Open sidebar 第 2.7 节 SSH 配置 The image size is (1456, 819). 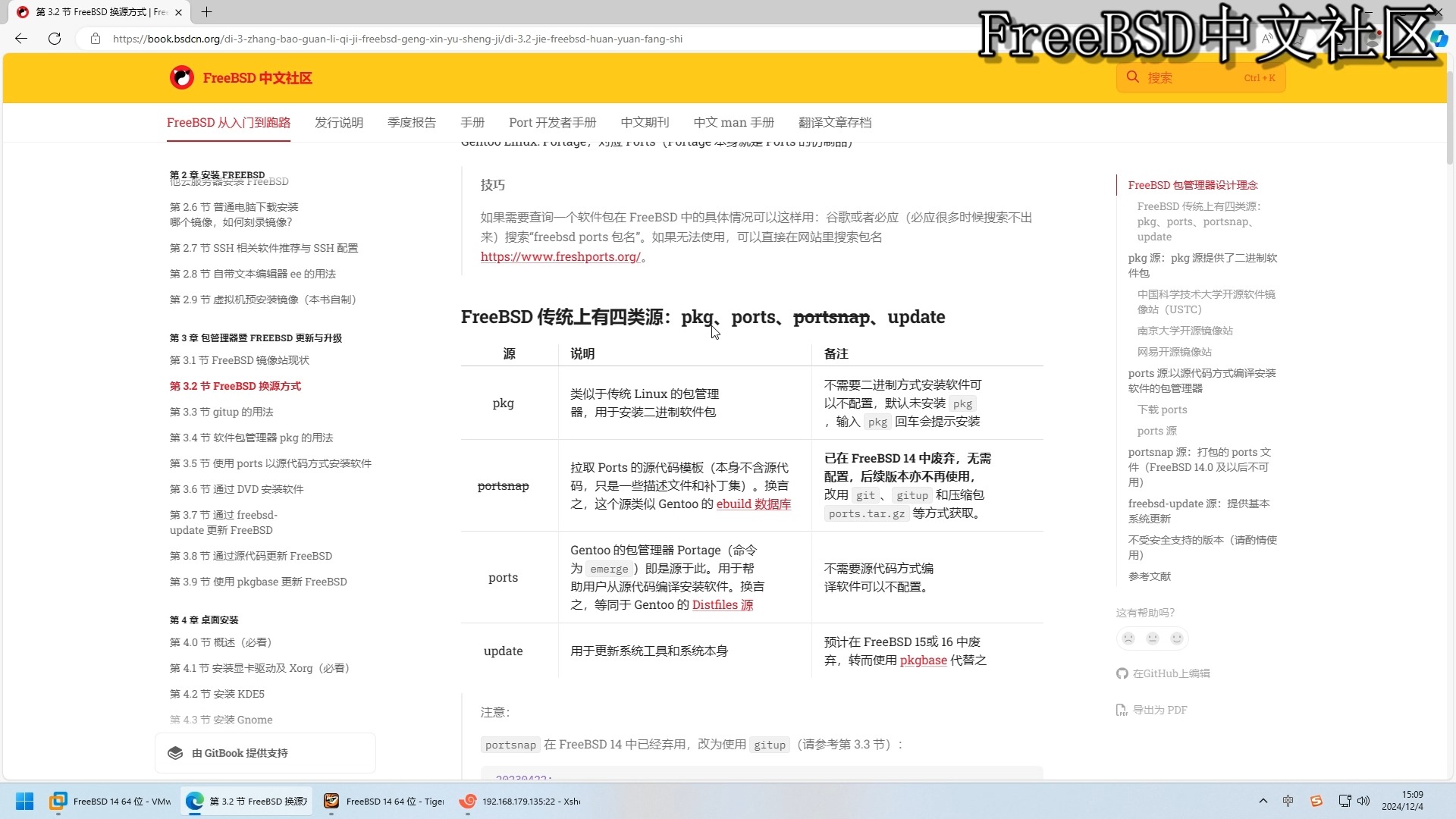pyautogui.click(x=264, y=248)
